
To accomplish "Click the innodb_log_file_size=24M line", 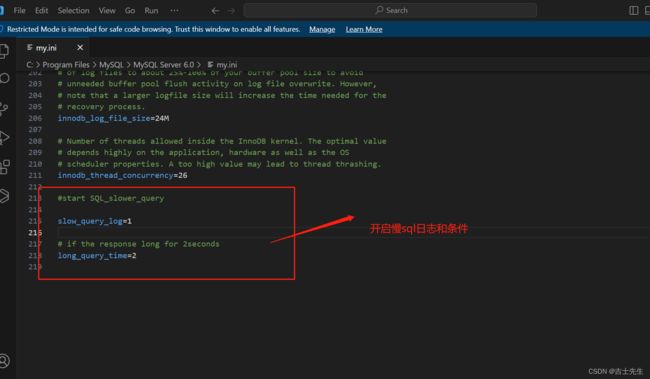I will click(113, 118).
